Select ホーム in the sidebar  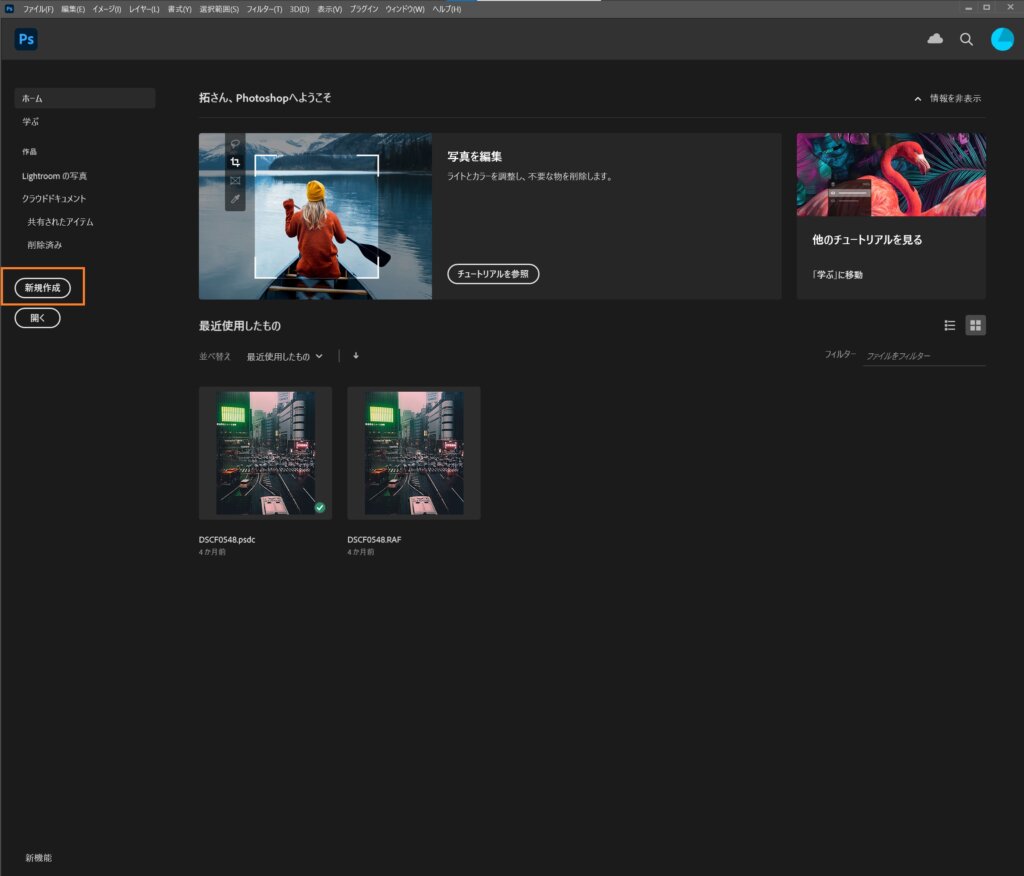tap(85, 98)
